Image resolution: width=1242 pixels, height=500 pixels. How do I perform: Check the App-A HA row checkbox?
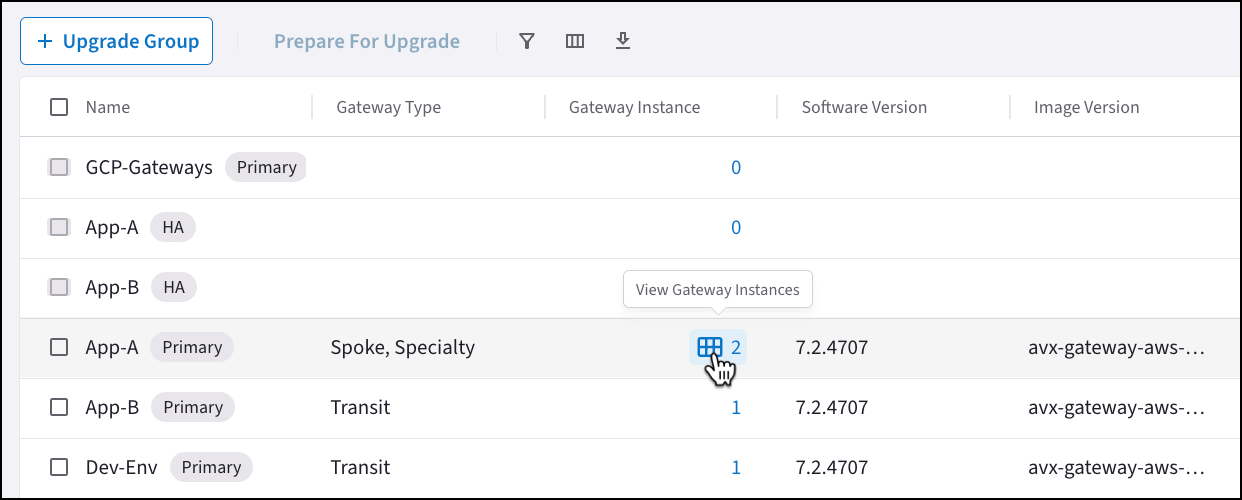[59, 227]
